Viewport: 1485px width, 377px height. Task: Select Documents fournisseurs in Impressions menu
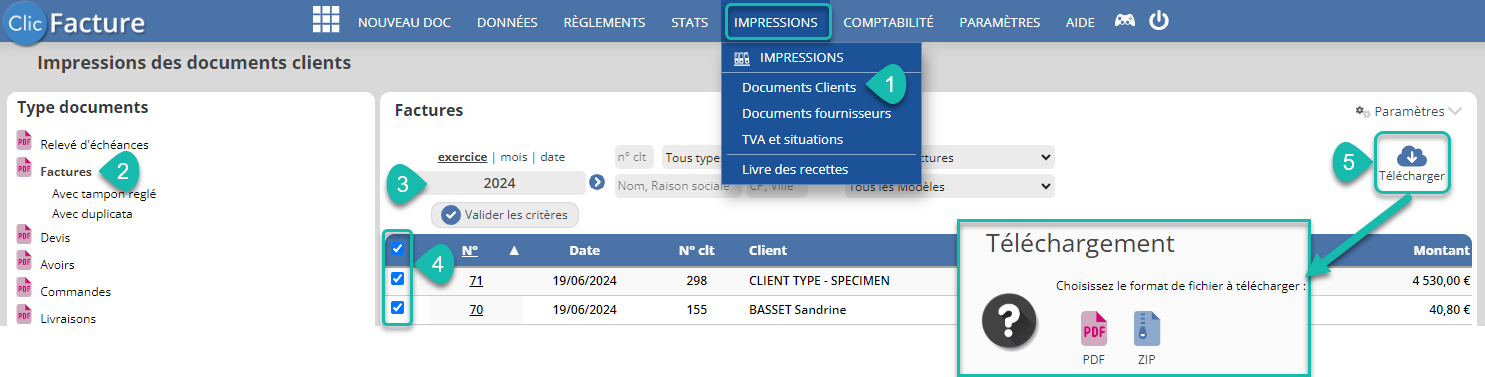[x=816, y=113]
